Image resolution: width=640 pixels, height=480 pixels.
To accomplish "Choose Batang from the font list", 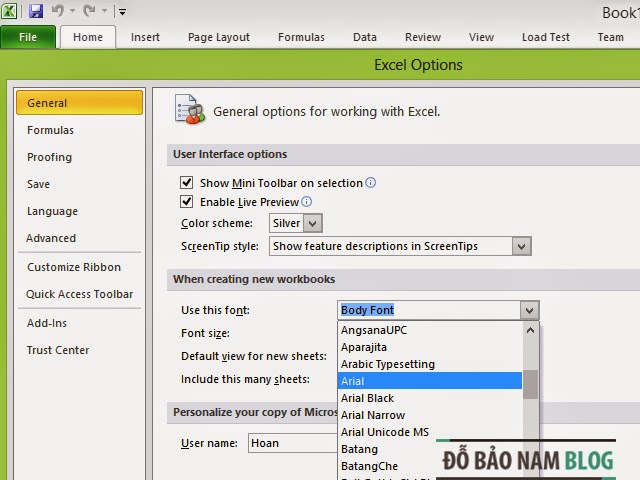I will 430,449.
